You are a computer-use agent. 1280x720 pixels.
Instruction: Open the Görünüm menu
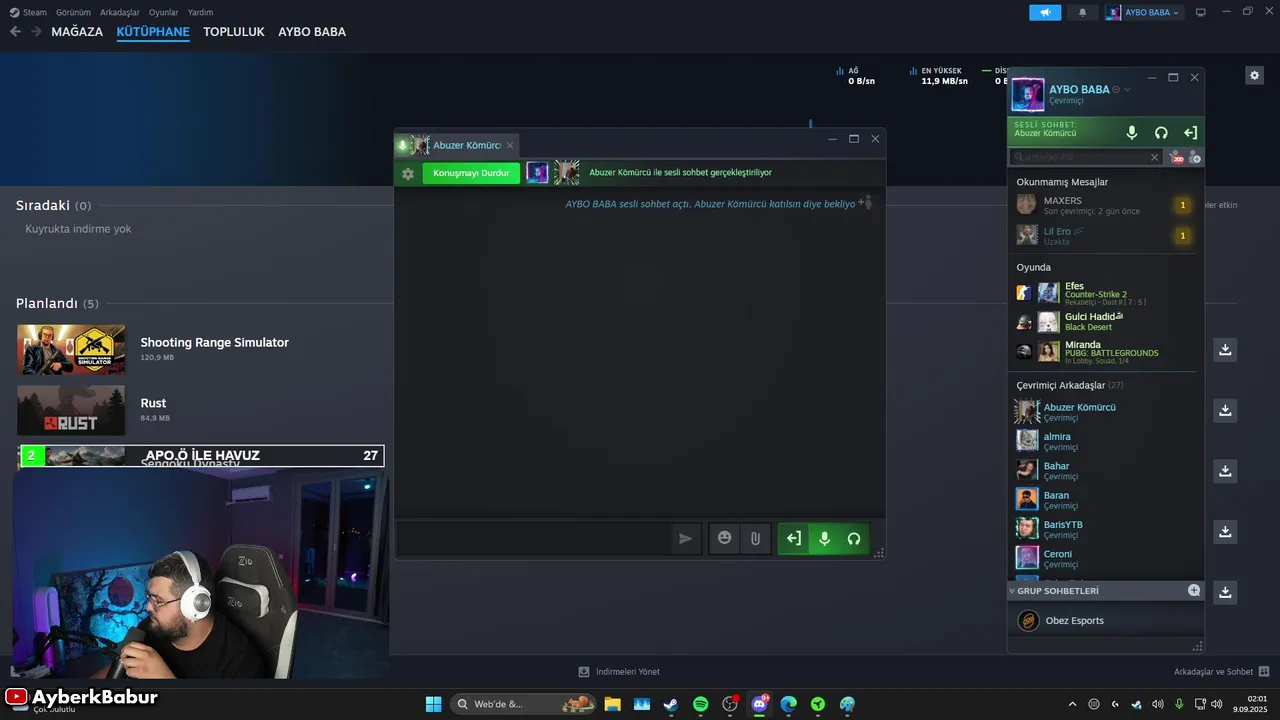[73, 12]
